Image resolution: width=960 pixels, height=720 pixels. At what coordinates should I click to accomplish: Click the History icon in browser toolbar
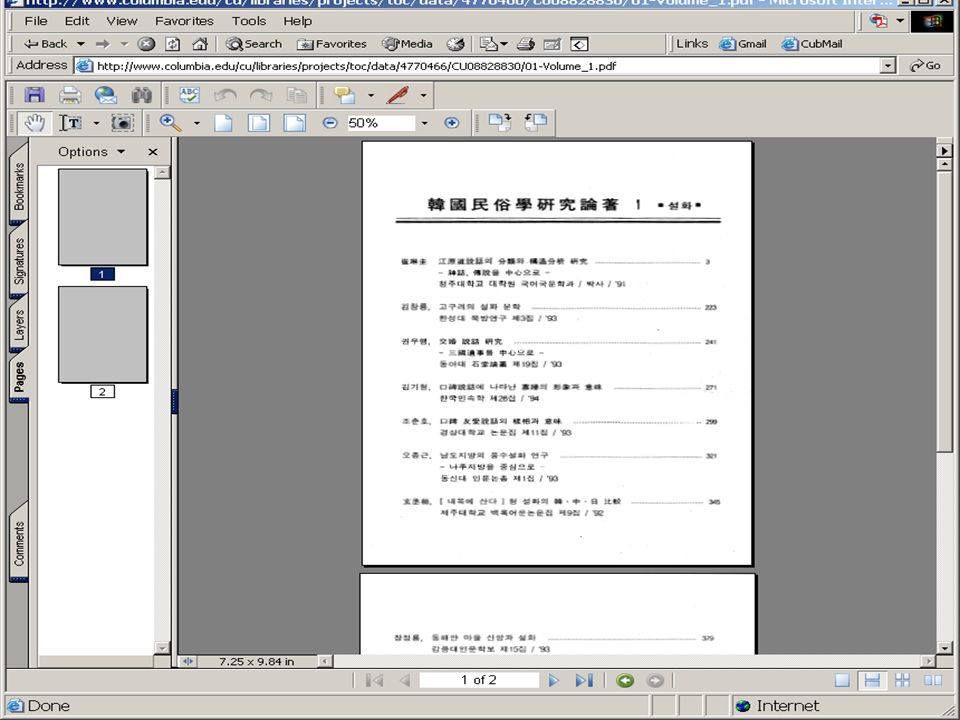[455, 44]
